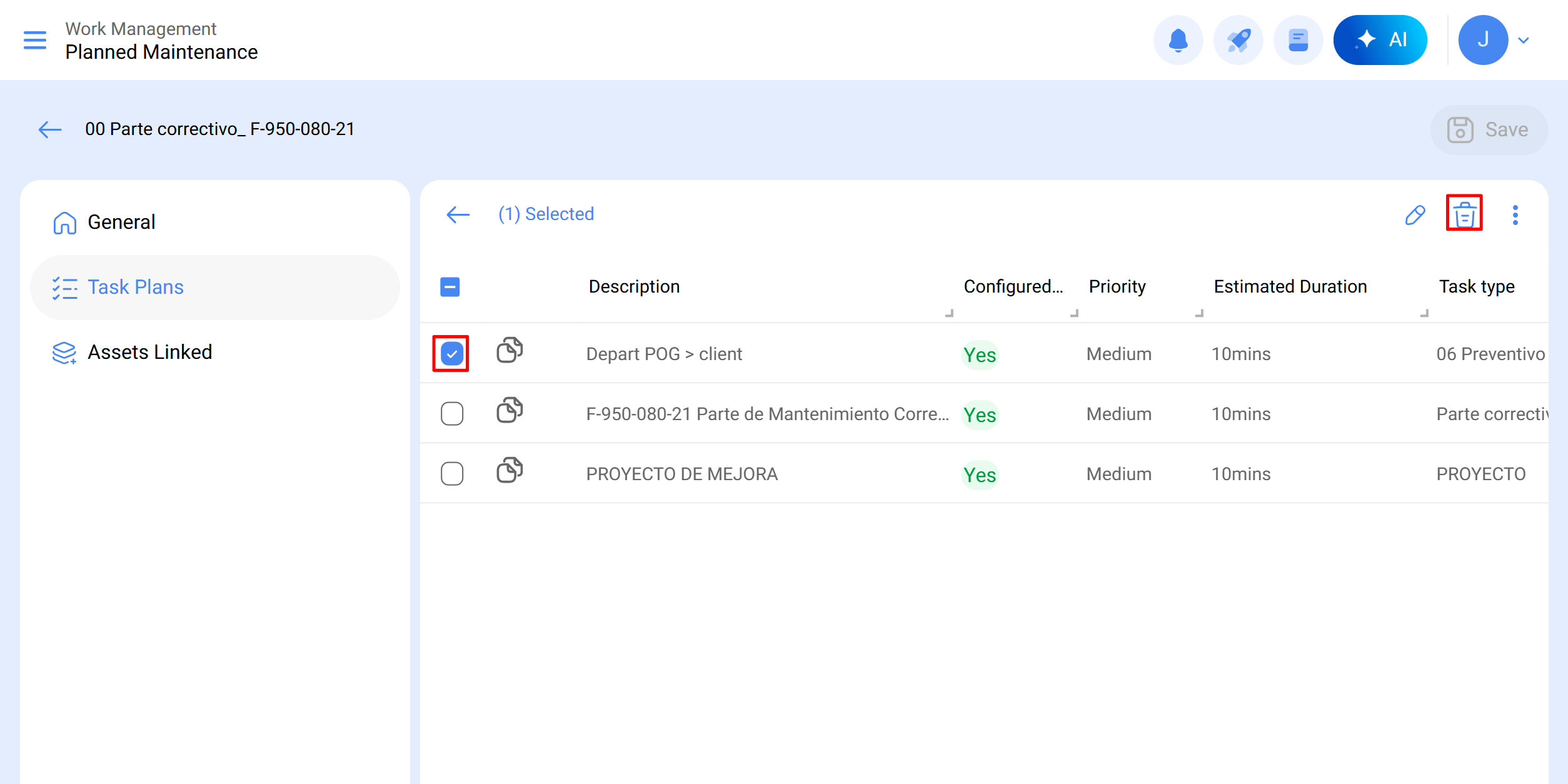Click the AI assistant button

click(1380, 40)
